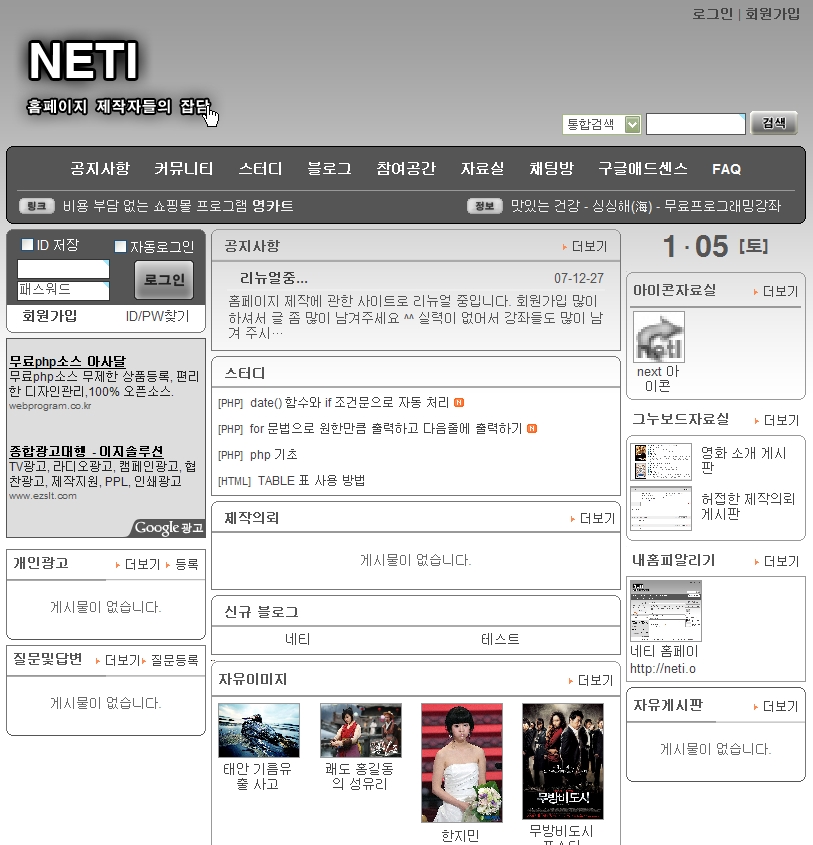The width and height of the screenshot is (813, 845).
Task: Open 구글애드센스 menu item
Action: [x=643, y=168]
